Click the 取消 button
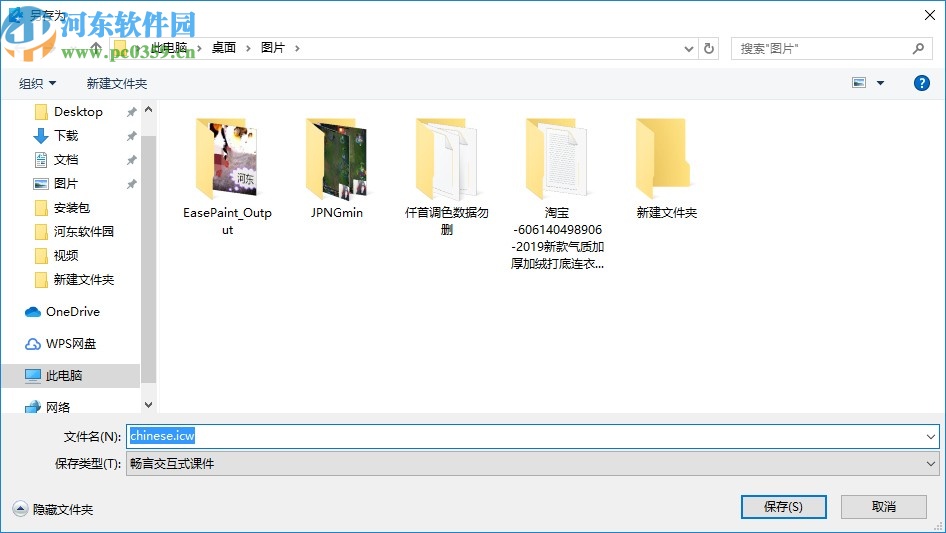The height and width of the screenshot is (533, 946). click(883, 506)
